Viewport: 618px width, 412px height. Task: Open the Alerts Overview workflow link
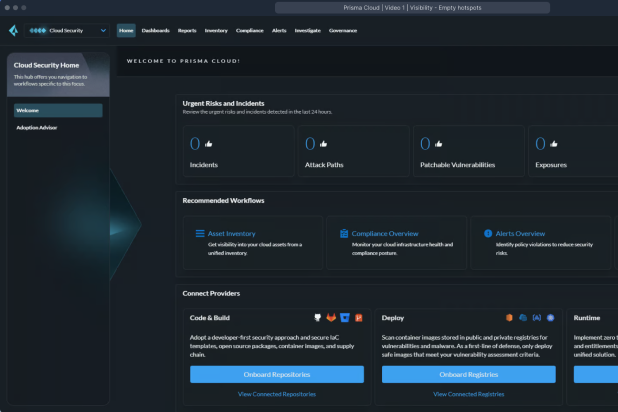click(520, 234)
